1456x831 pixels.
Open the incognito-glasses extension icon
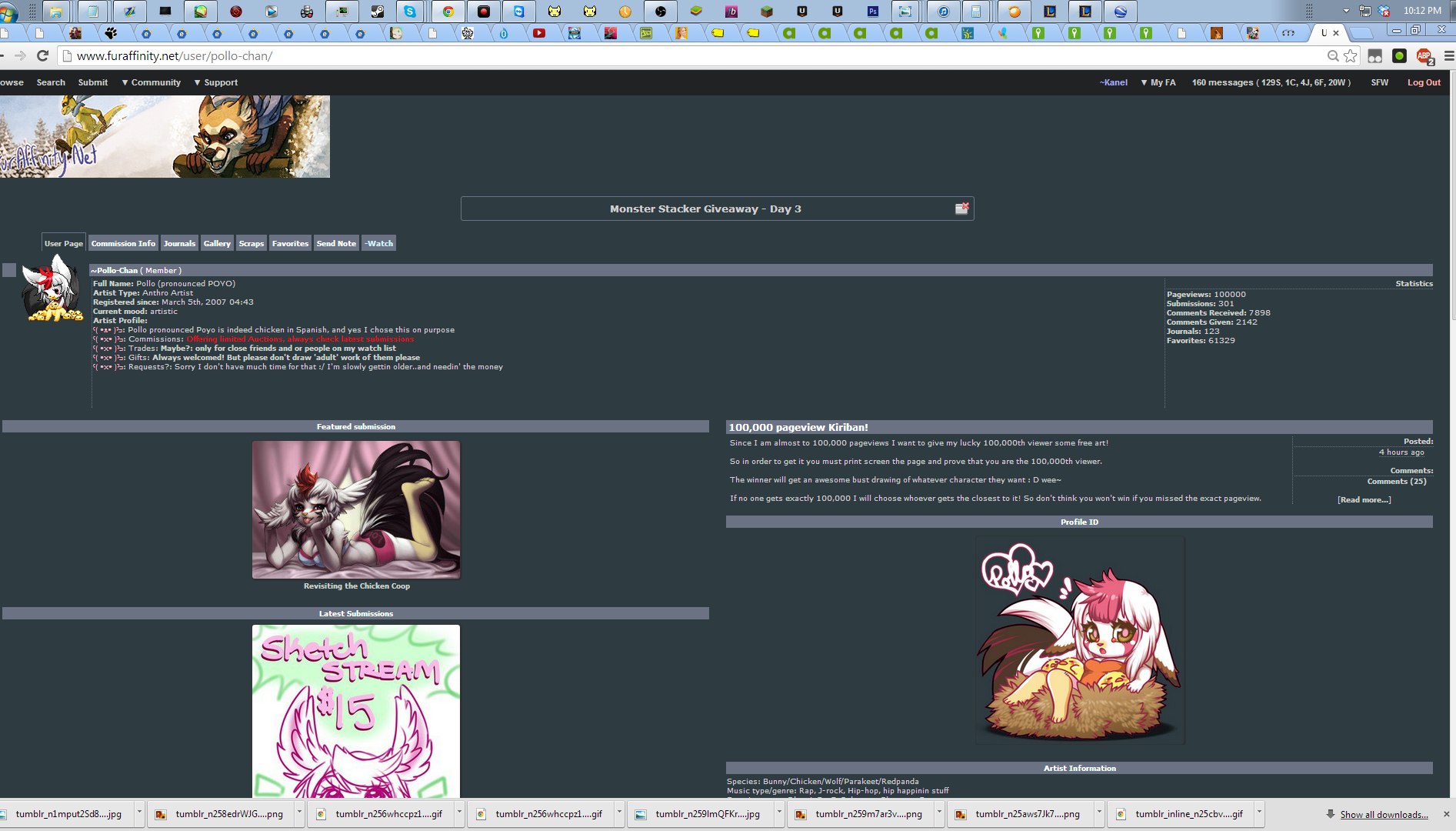click(1375, 56)
